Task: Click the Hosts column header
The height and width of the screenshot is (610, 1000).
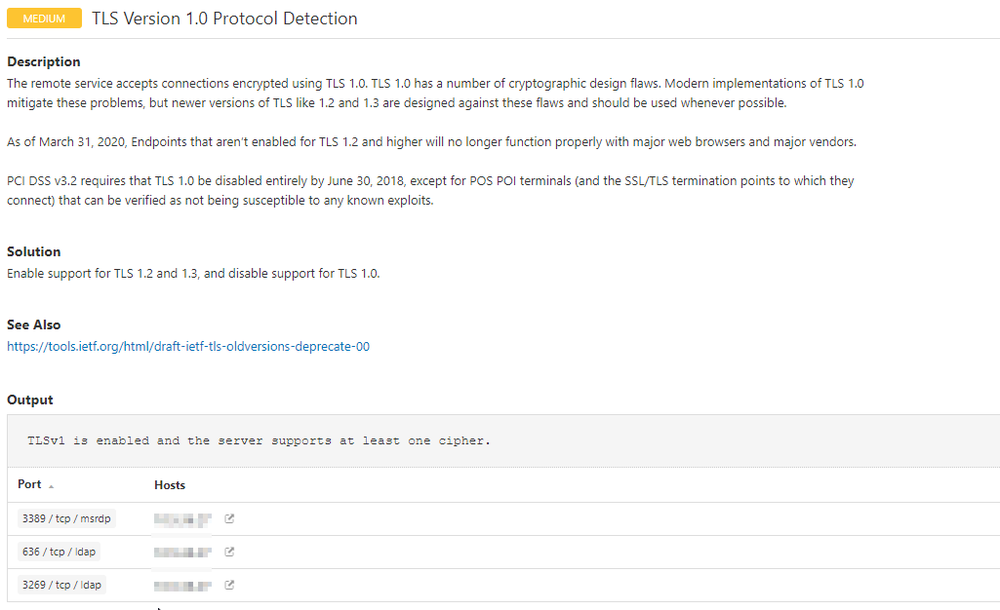Action: [170, 485]
